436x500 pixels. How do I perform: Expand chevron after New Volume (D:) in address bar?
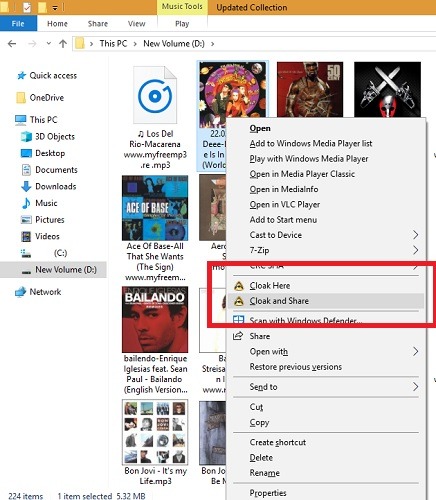[x=212, y=44]
